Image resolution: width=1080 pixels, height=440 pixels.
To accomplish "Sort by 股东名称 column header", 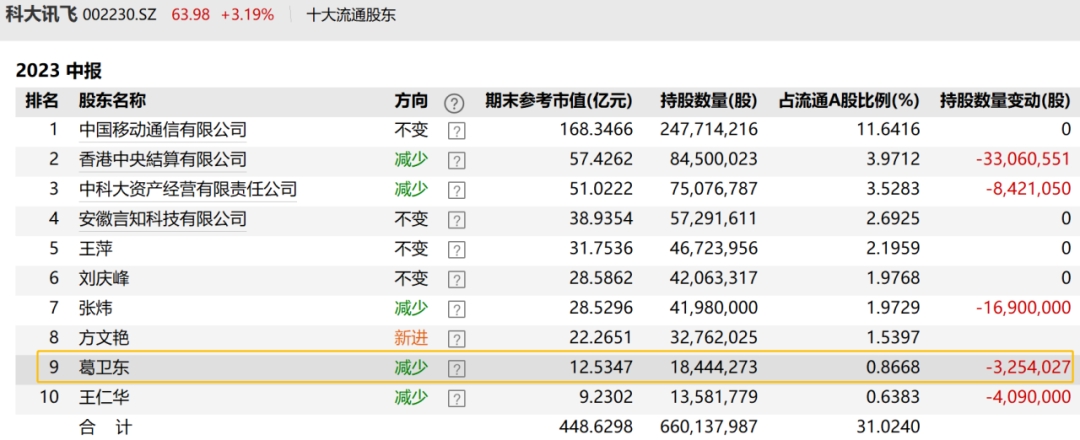I will pyautogui.click(x=112, y=101).
